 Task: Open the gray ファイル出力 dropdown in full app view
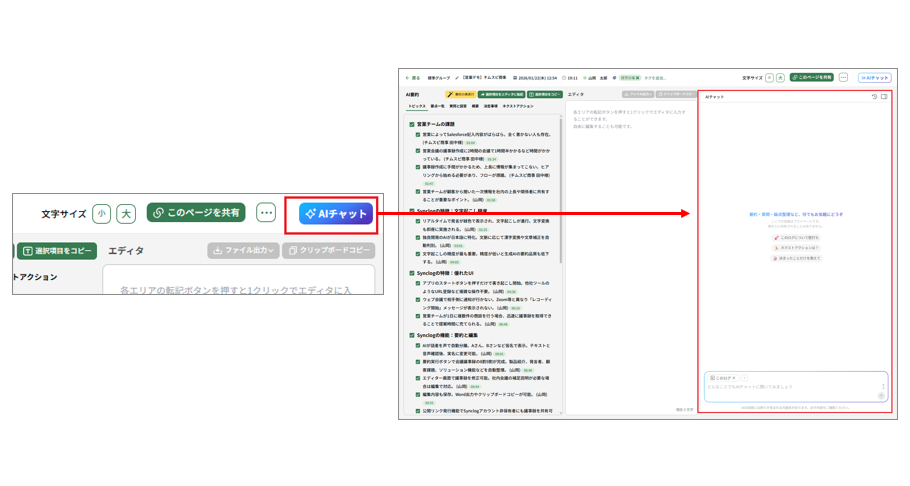(x=638, y=94)
